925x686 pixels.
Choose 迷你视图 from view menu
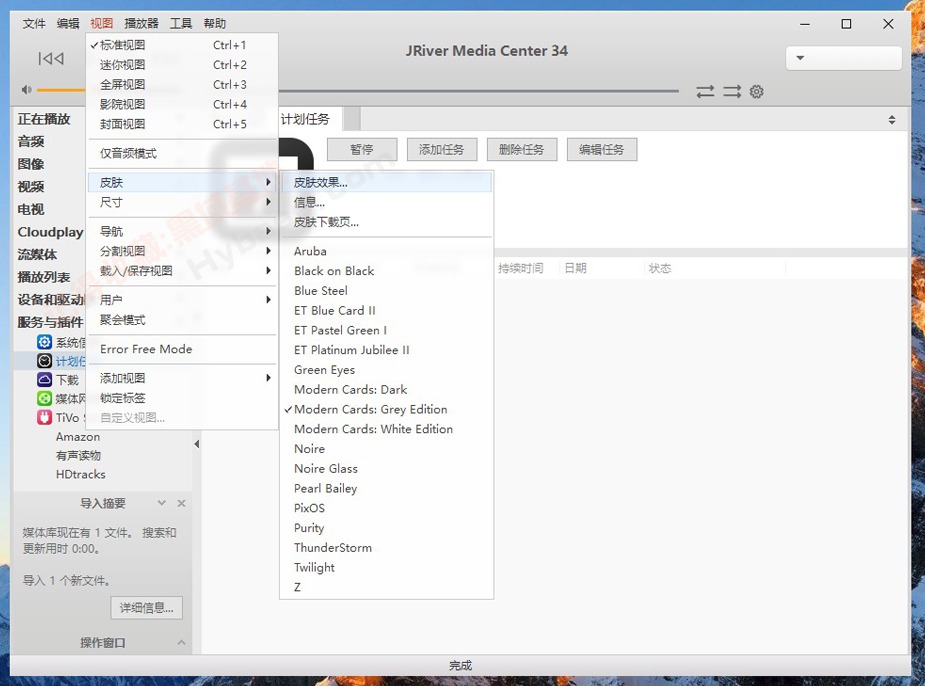[182, 65]
